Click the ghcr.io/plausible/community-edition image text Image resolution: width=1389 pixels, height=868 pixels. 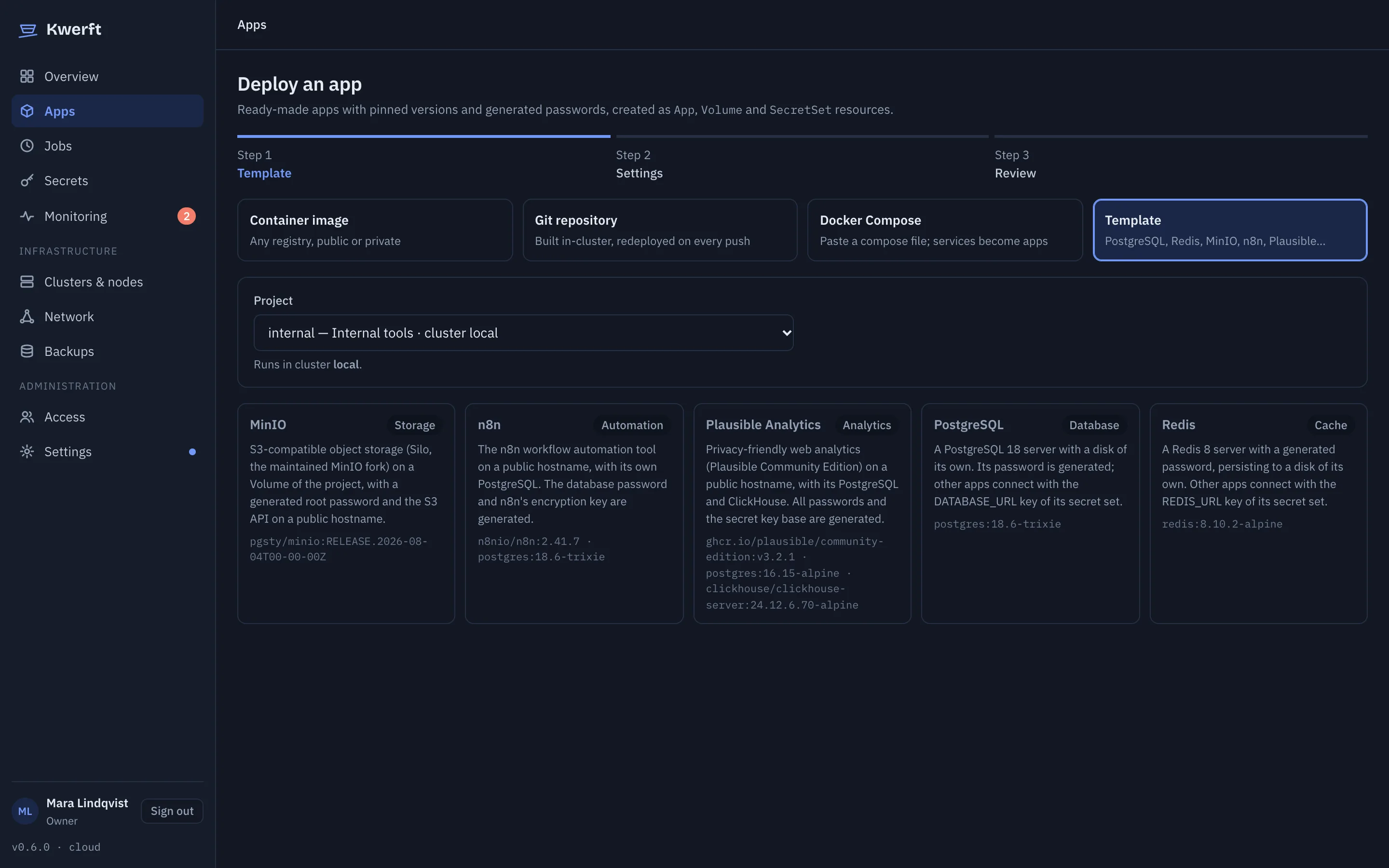[x=794, y=549]
